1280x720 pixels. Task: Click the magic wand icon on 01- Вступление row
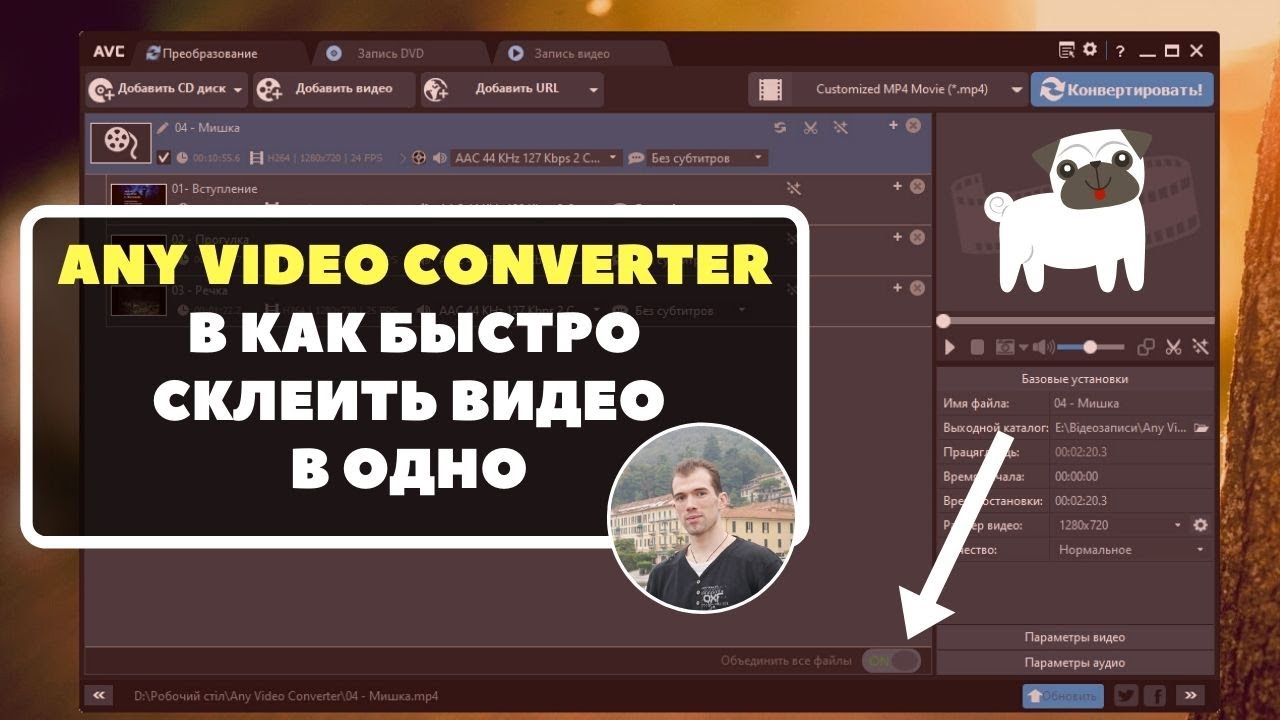click(794, 188)
